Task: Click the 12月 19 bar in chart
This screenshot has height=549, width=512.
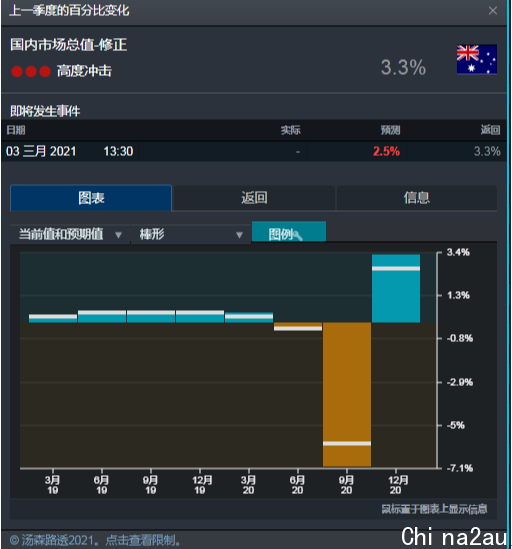Action: (x=200, y=317)
